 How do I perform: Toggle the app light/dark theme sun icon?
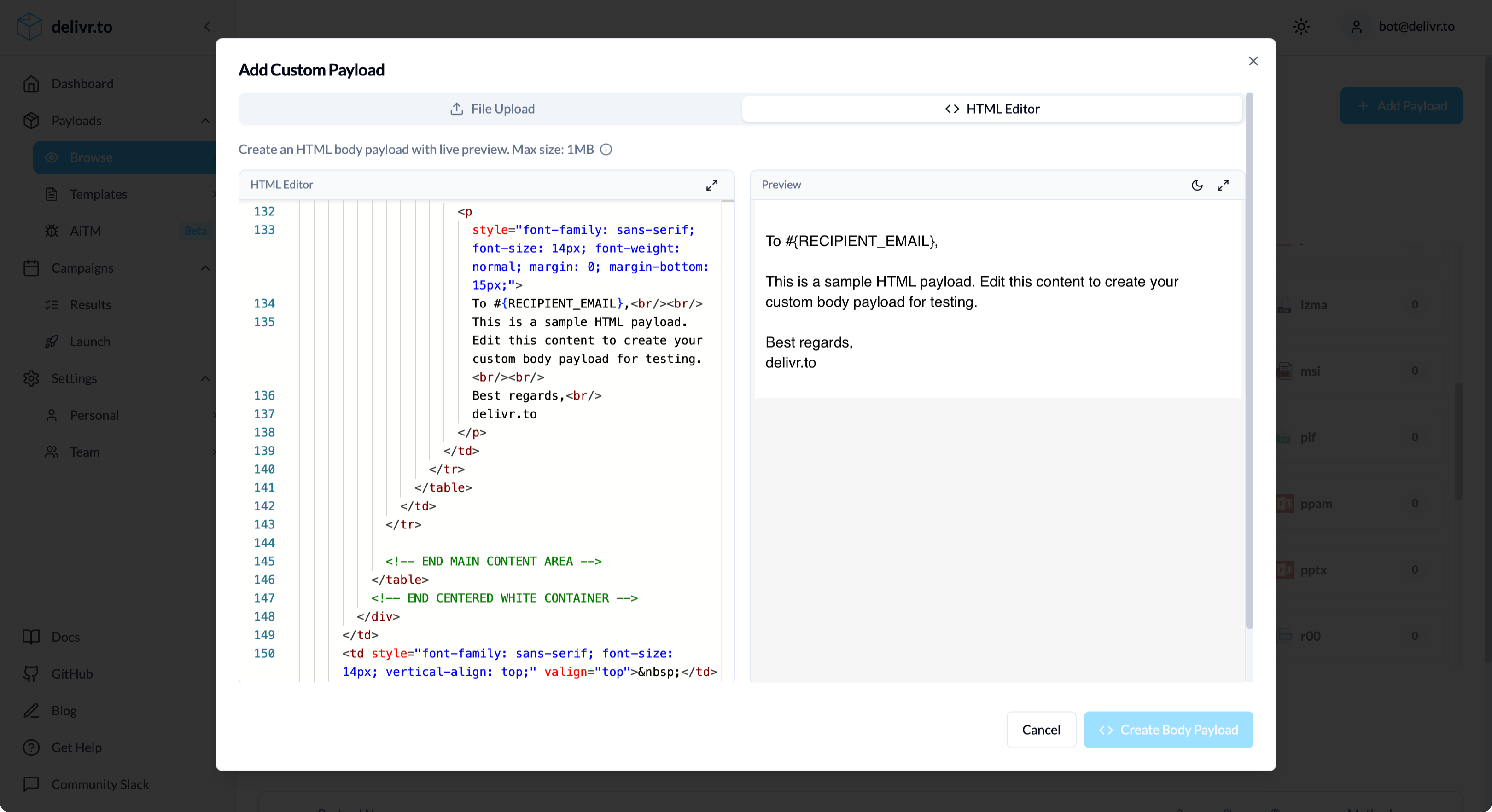click(x=1301, y=27)
